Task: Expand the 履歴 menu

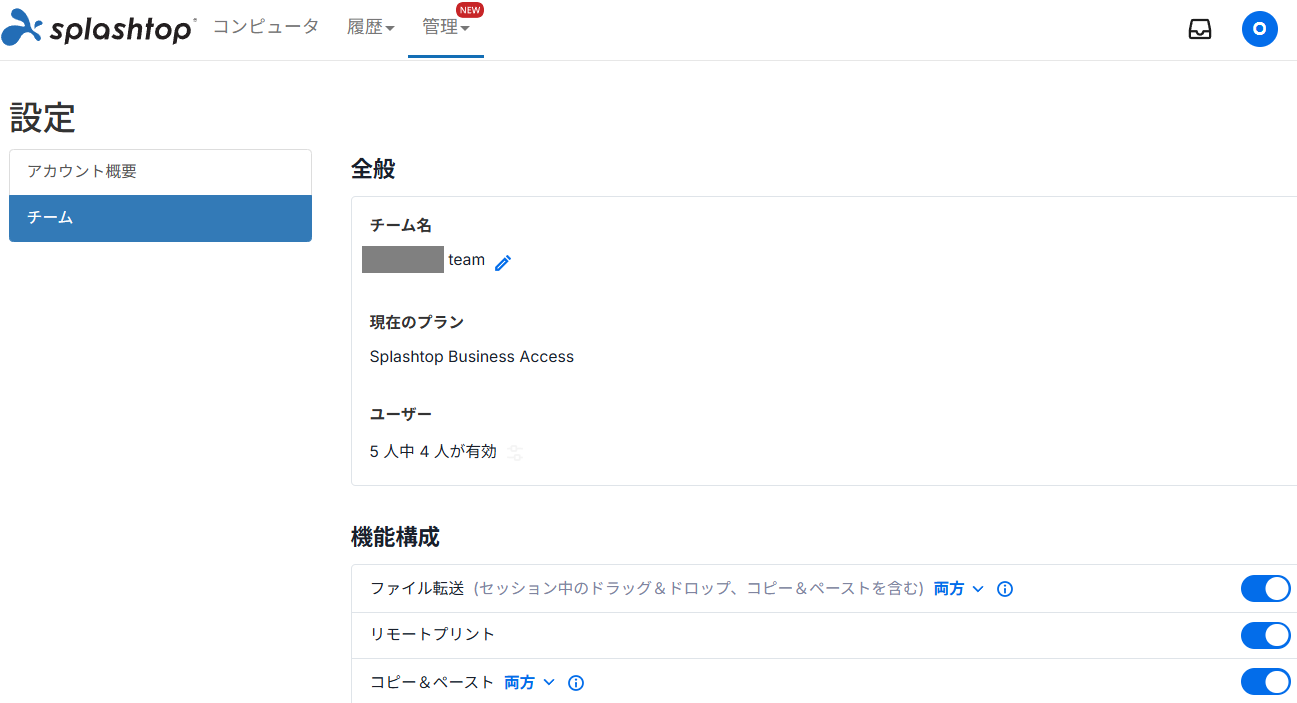Action: point(371,28)
